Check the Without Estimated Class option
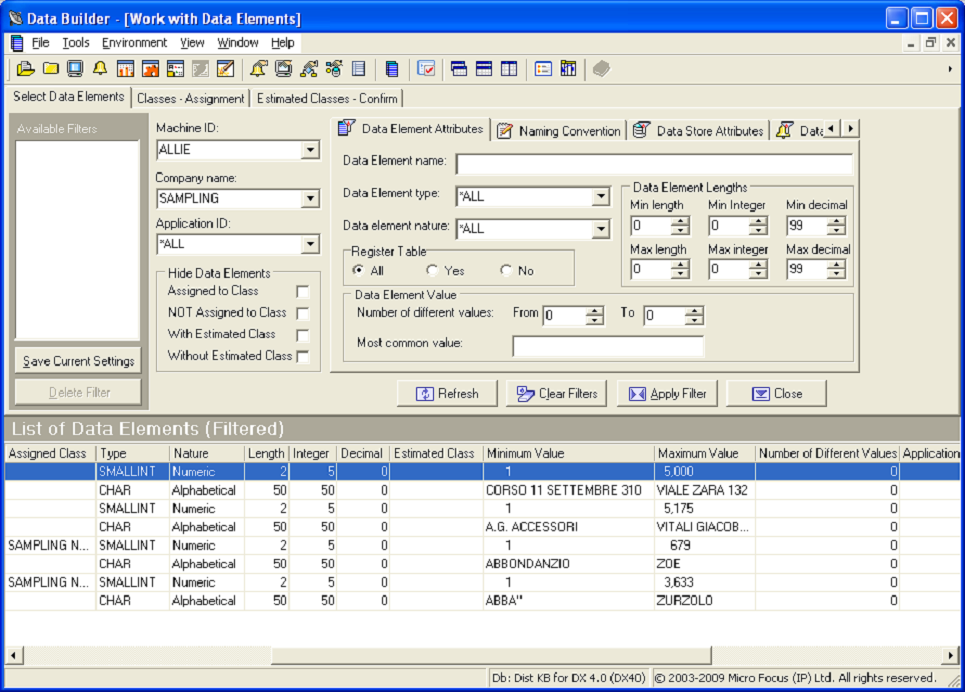The height and width of the screenshot is (693, 966). click(x=303, y=356)
